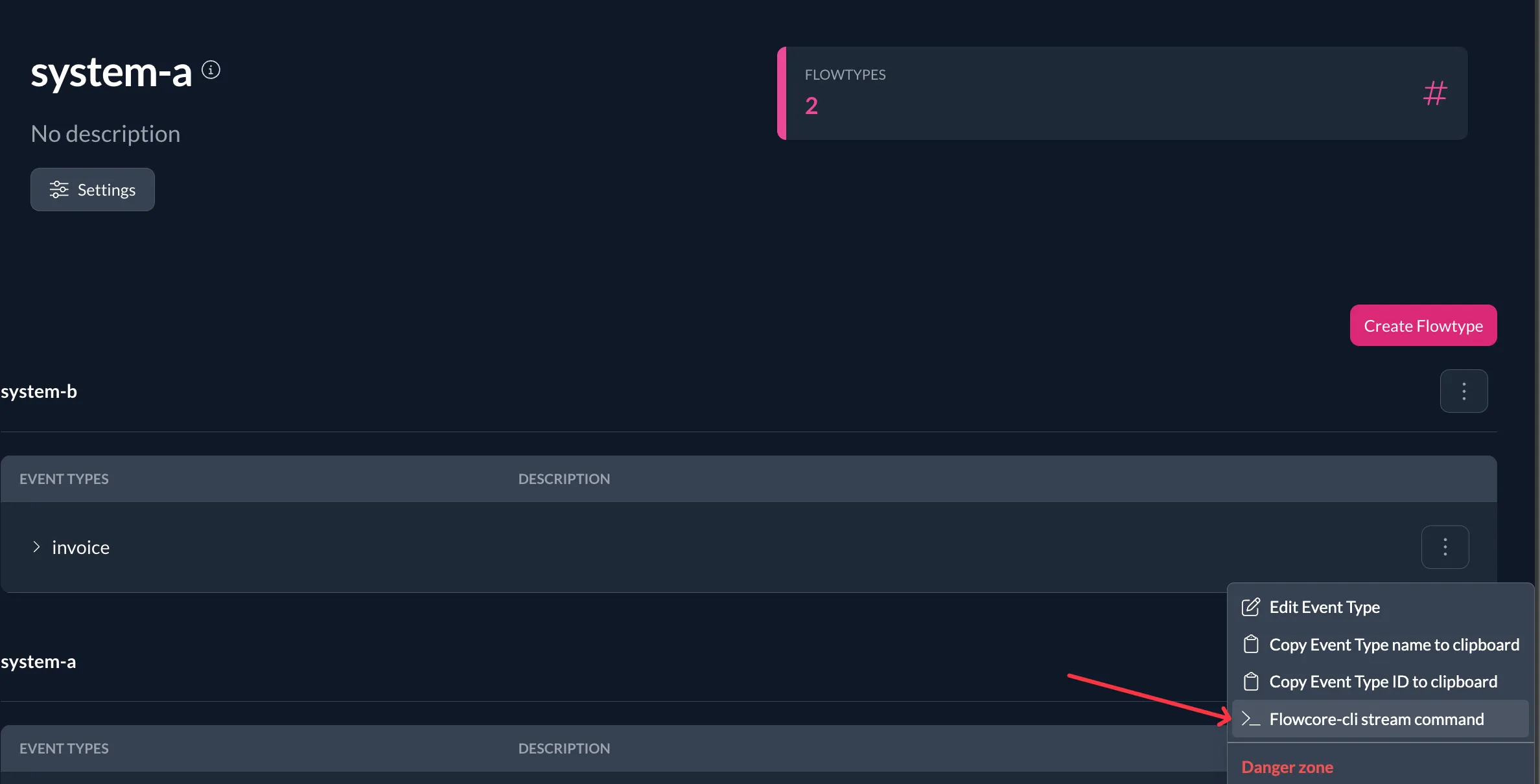Open the Settings panel
Viewport: 1540px width, 784px height.
click(x=92, y=189)
